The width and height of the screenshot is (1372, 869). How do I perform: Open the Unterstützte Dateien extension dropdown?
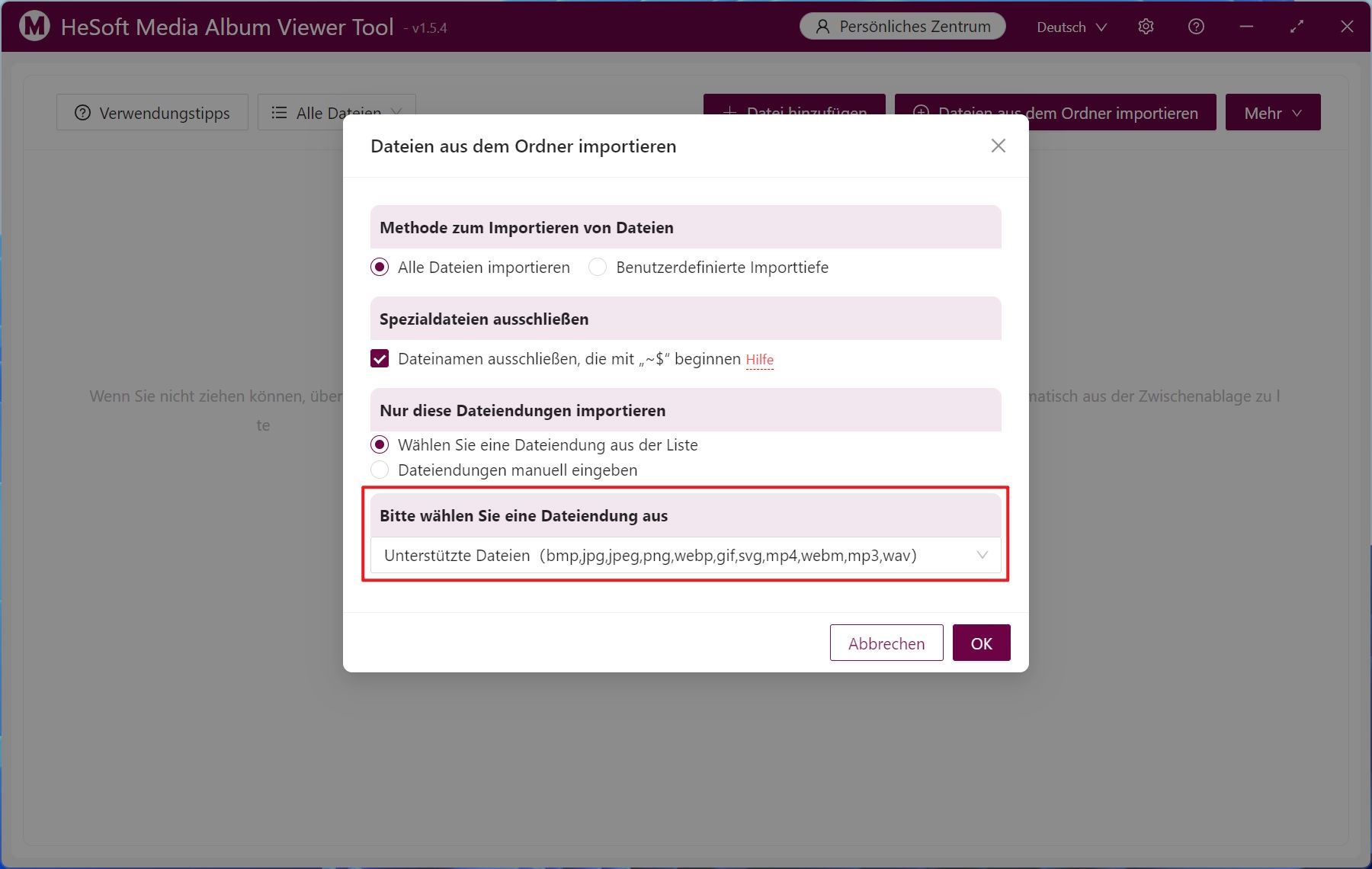point(685,556)
